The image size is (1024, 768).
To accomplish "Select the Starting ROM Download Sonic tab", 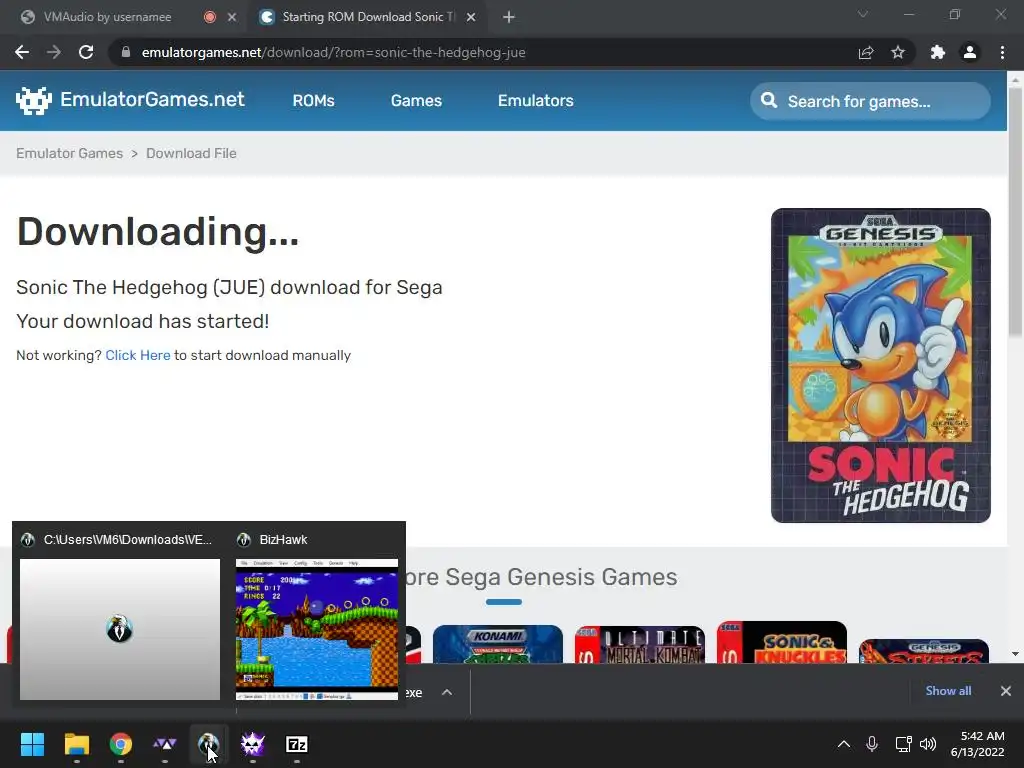I will 369,17.
